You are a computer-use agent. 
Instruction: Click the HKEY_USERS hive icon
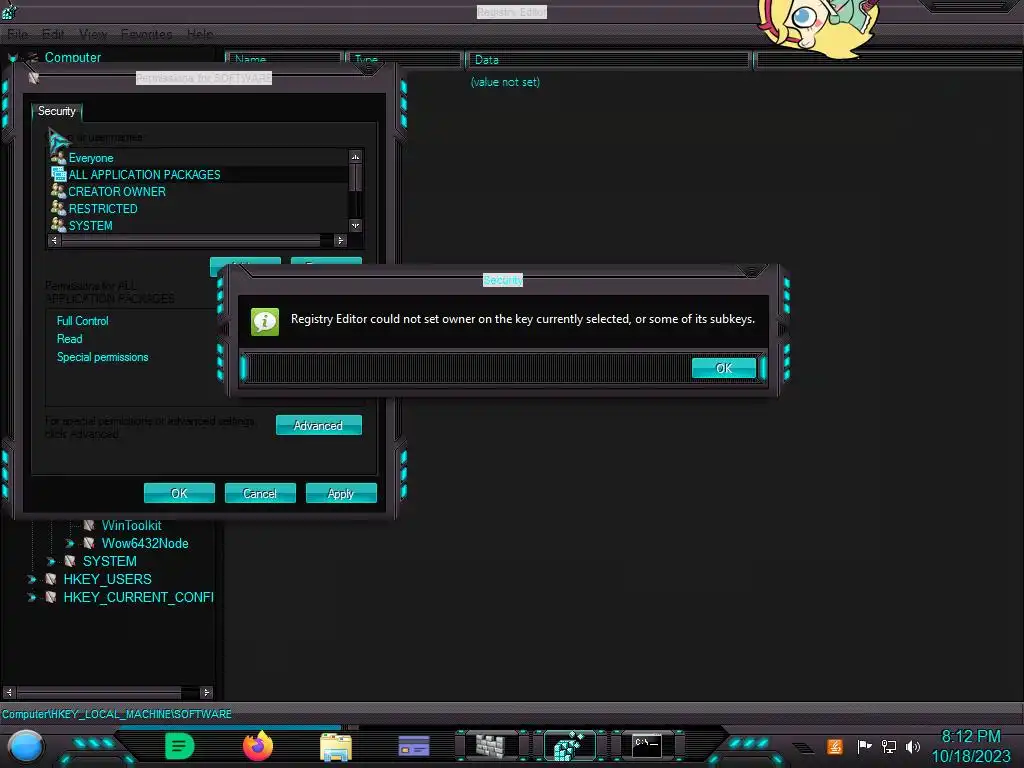coord(50,579)
